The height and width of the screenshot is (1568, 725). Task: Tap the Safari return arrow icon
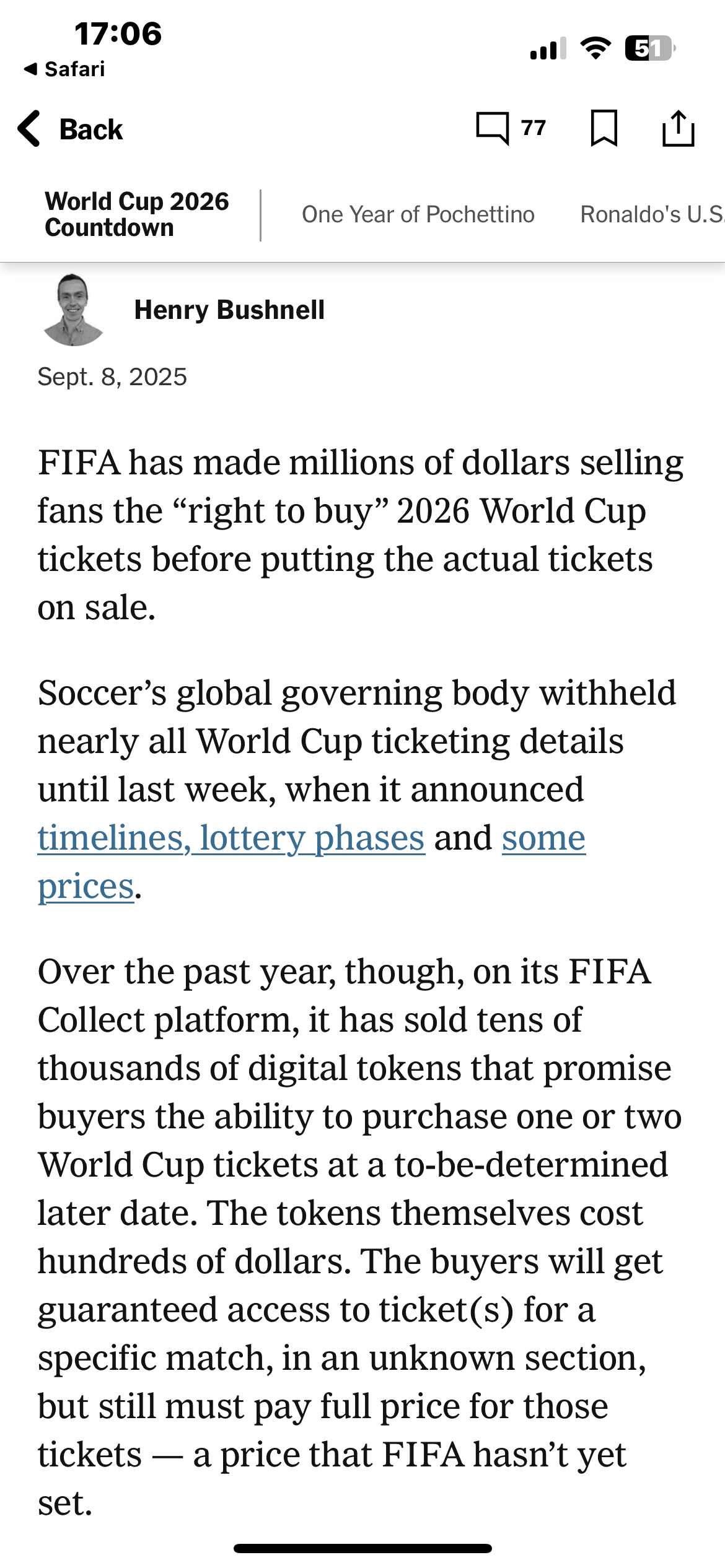30,69
